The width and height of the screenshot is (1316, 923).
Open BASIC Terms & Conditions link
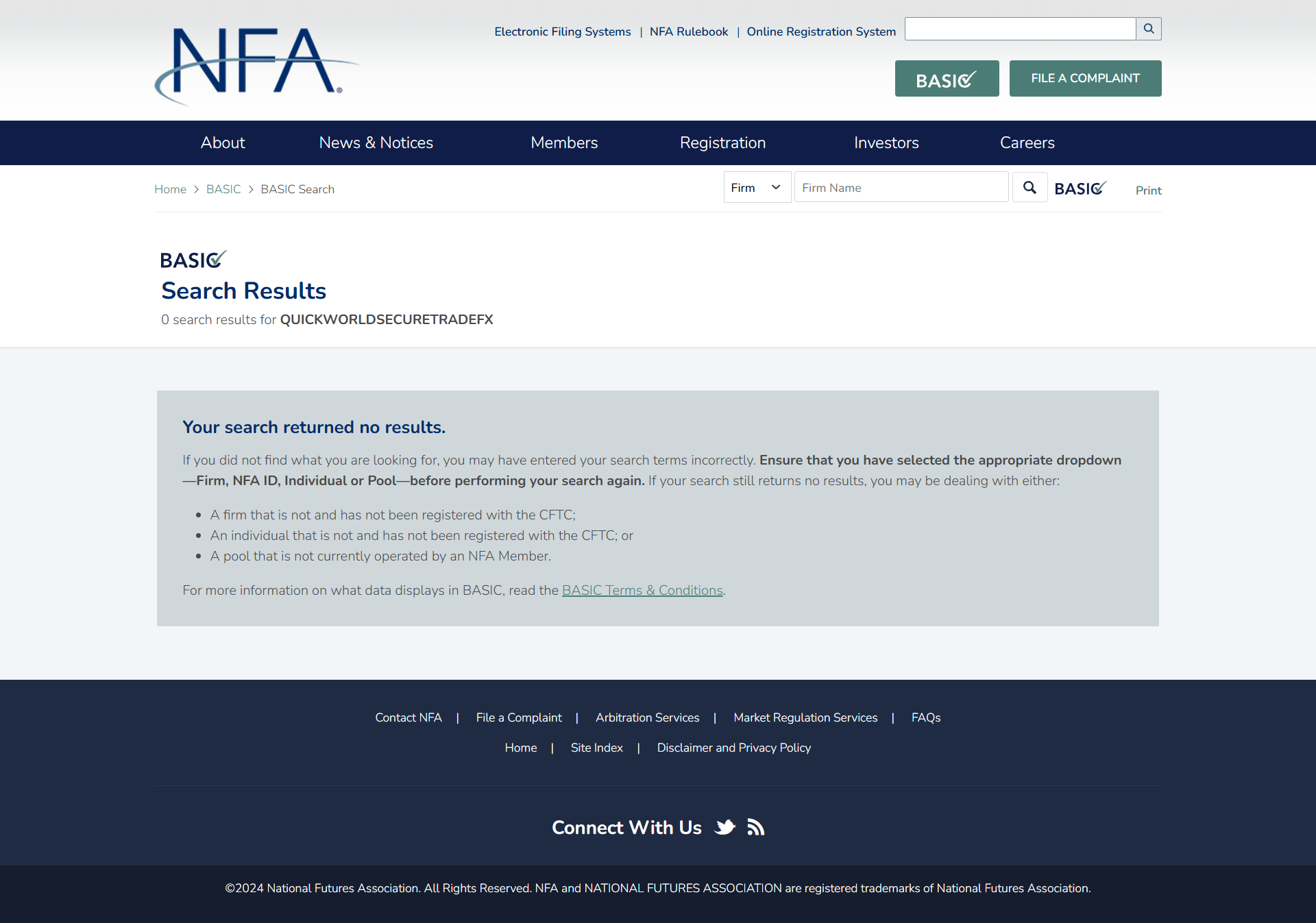click(x=642, y=590)
